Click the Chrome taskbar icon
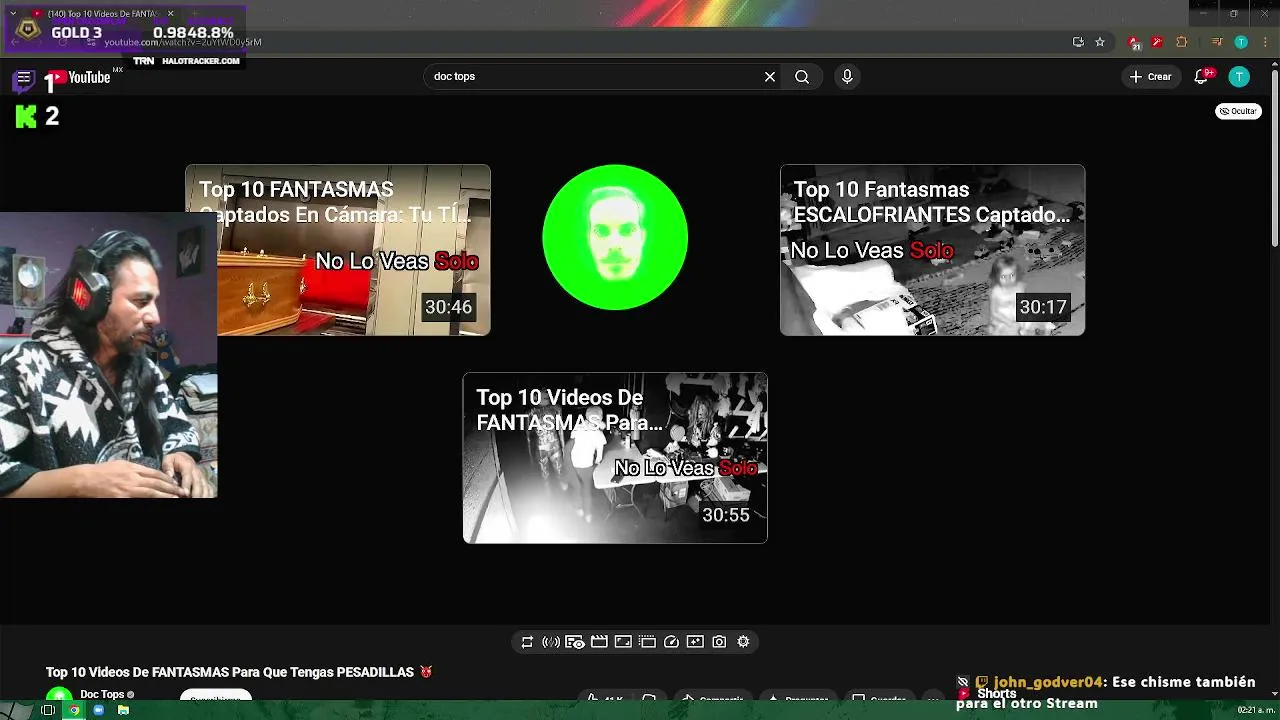 73,710
